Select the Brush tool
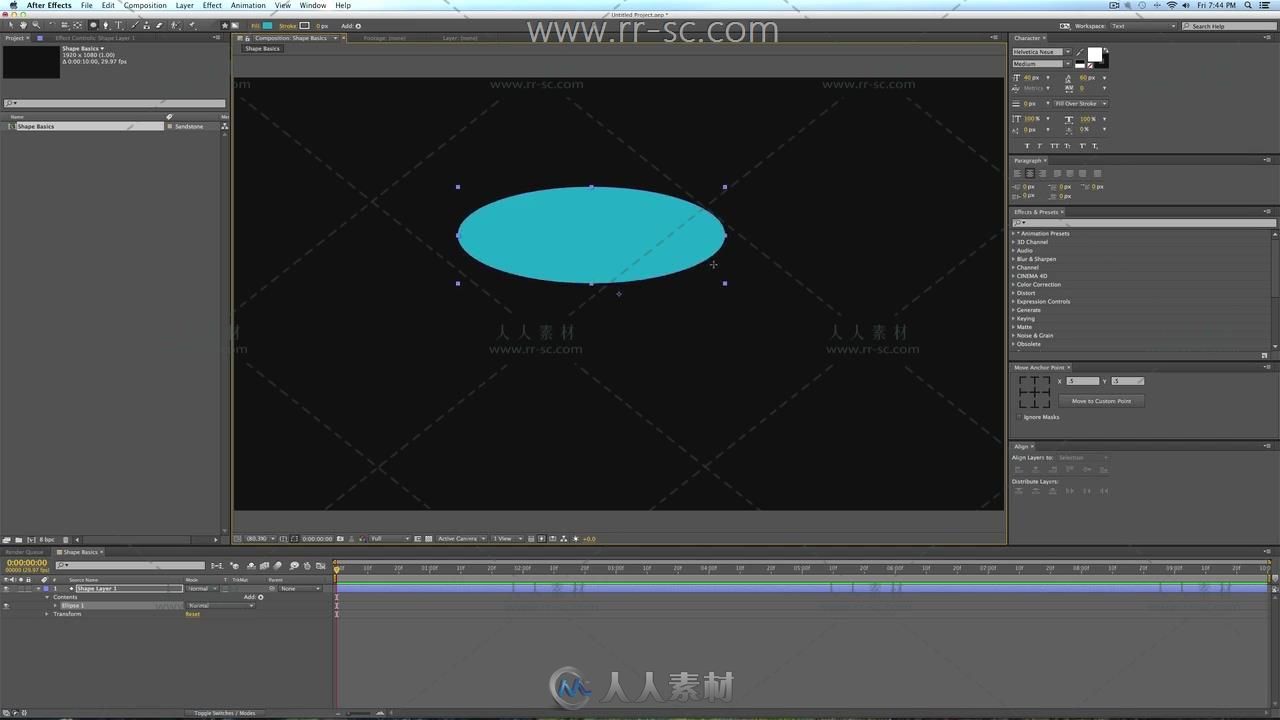The width and height of the screenshot is (1280, 720). [135, 25]
